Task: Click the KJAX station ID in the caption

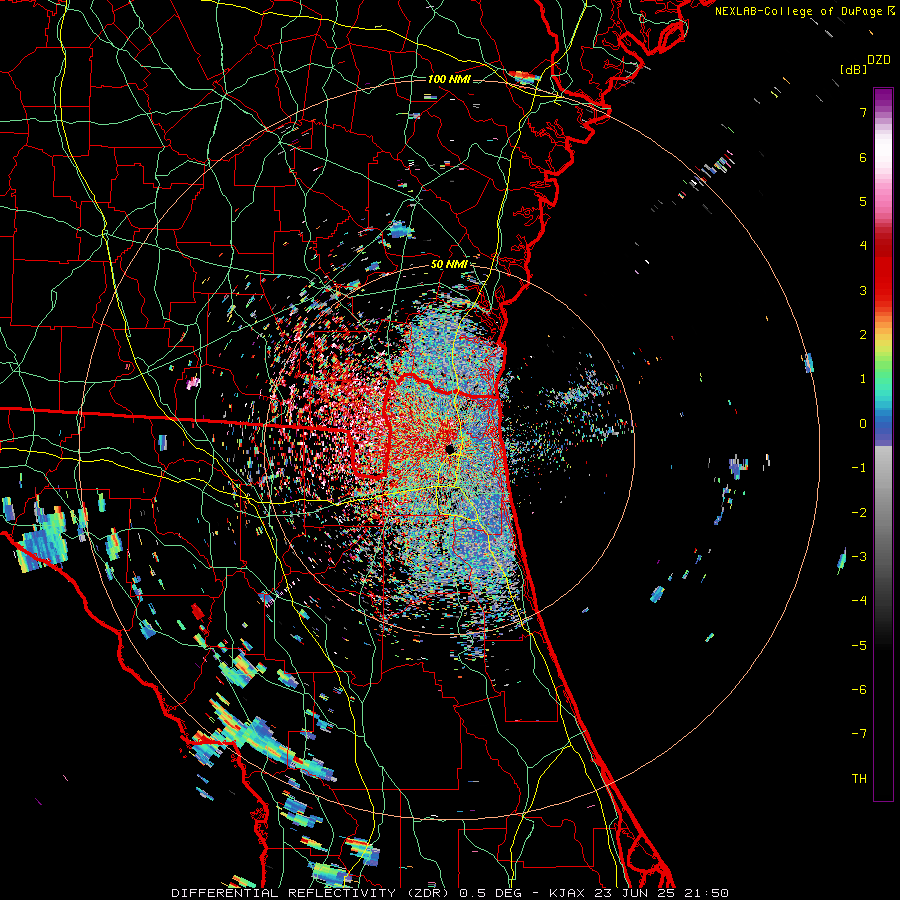Action: pos(567,893)
